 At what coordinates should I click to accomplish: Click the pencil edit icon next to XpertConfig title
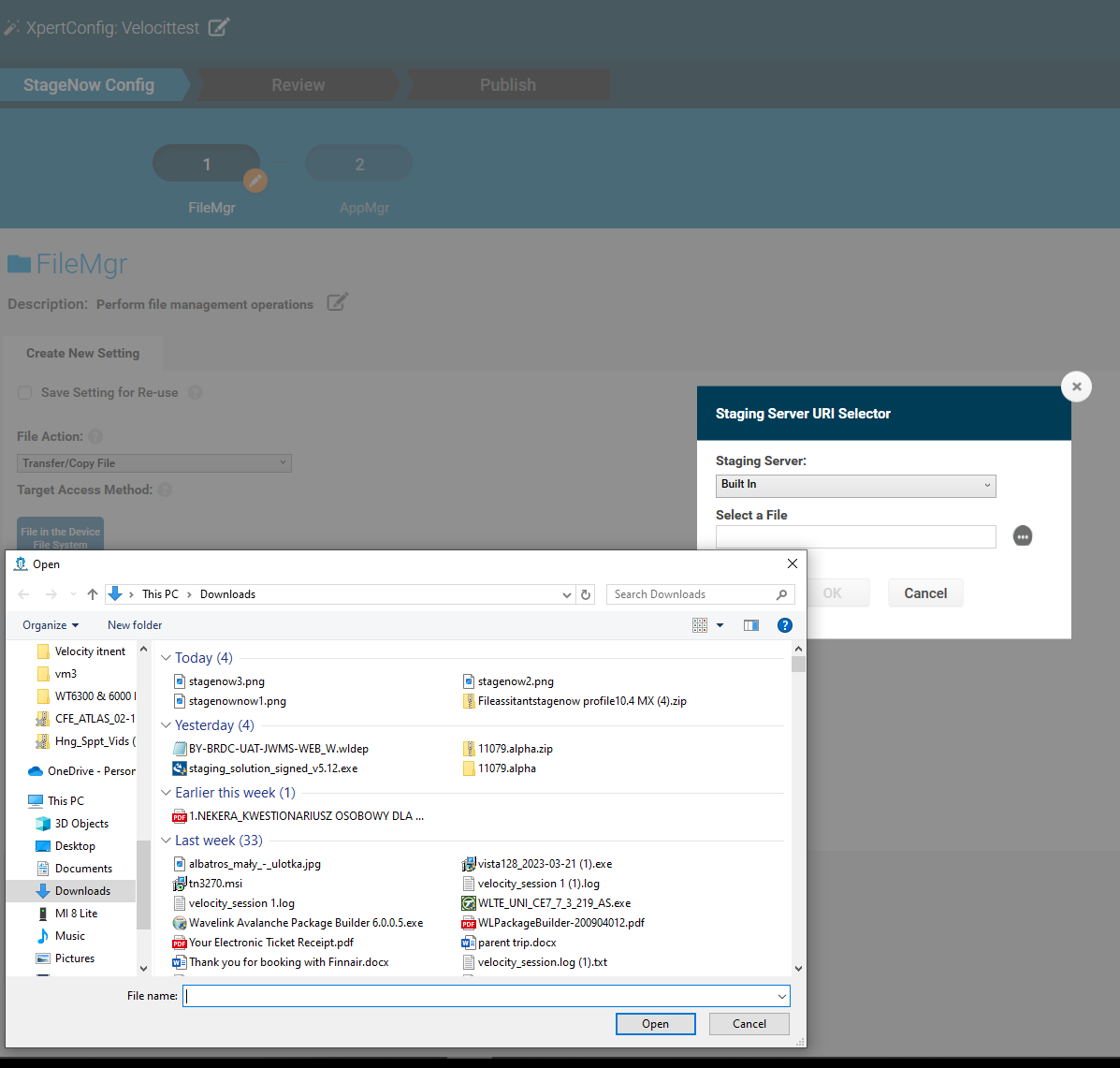221,27
